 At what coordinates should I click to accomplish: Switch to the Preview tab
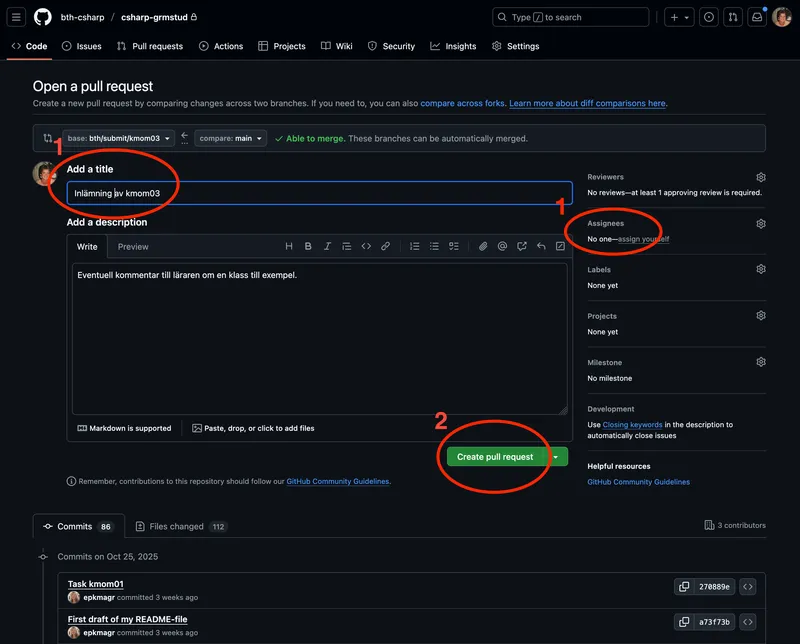click(133, 246)
